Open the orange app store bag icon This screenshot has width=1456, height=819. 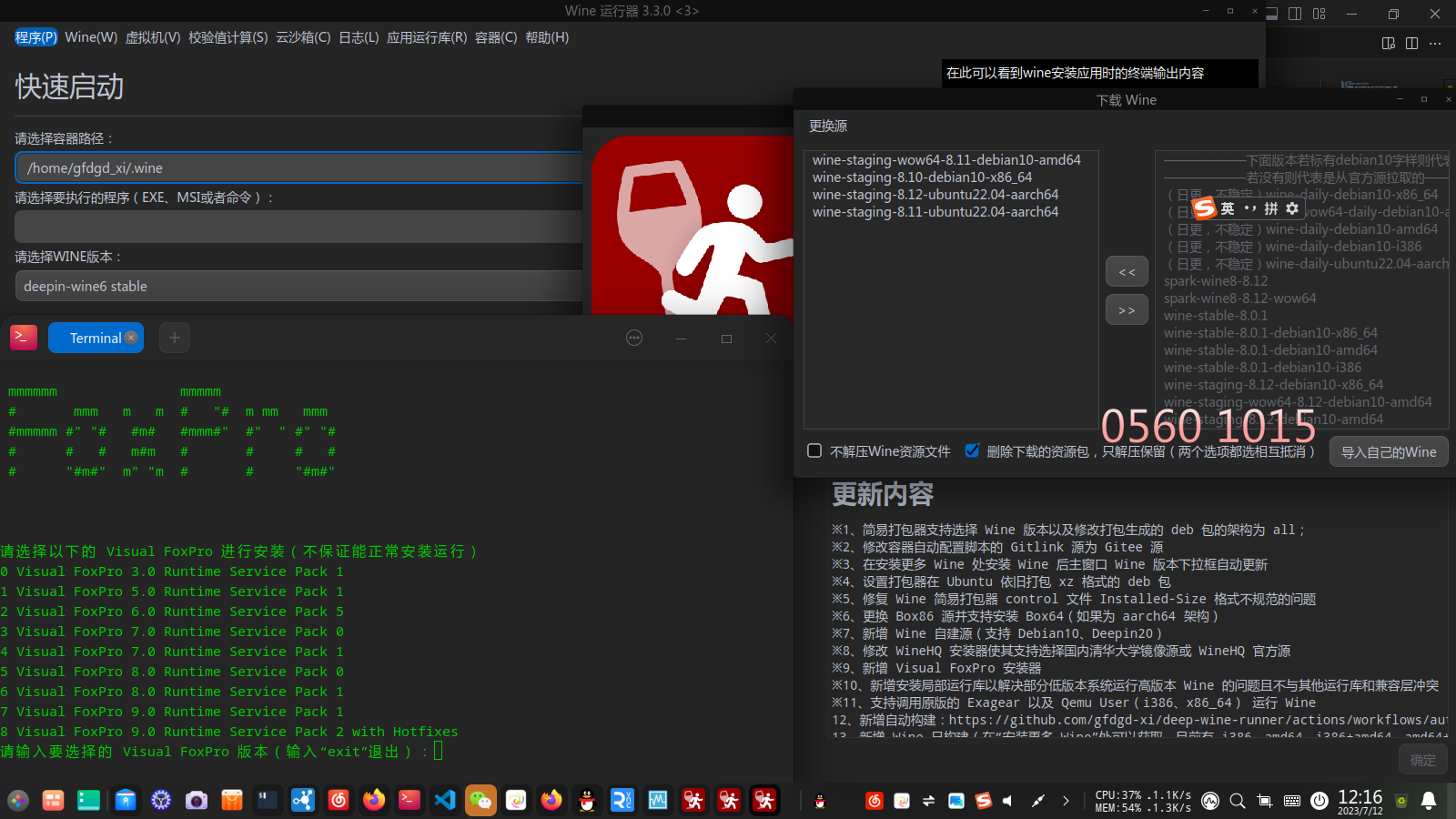tap(232, 800)
